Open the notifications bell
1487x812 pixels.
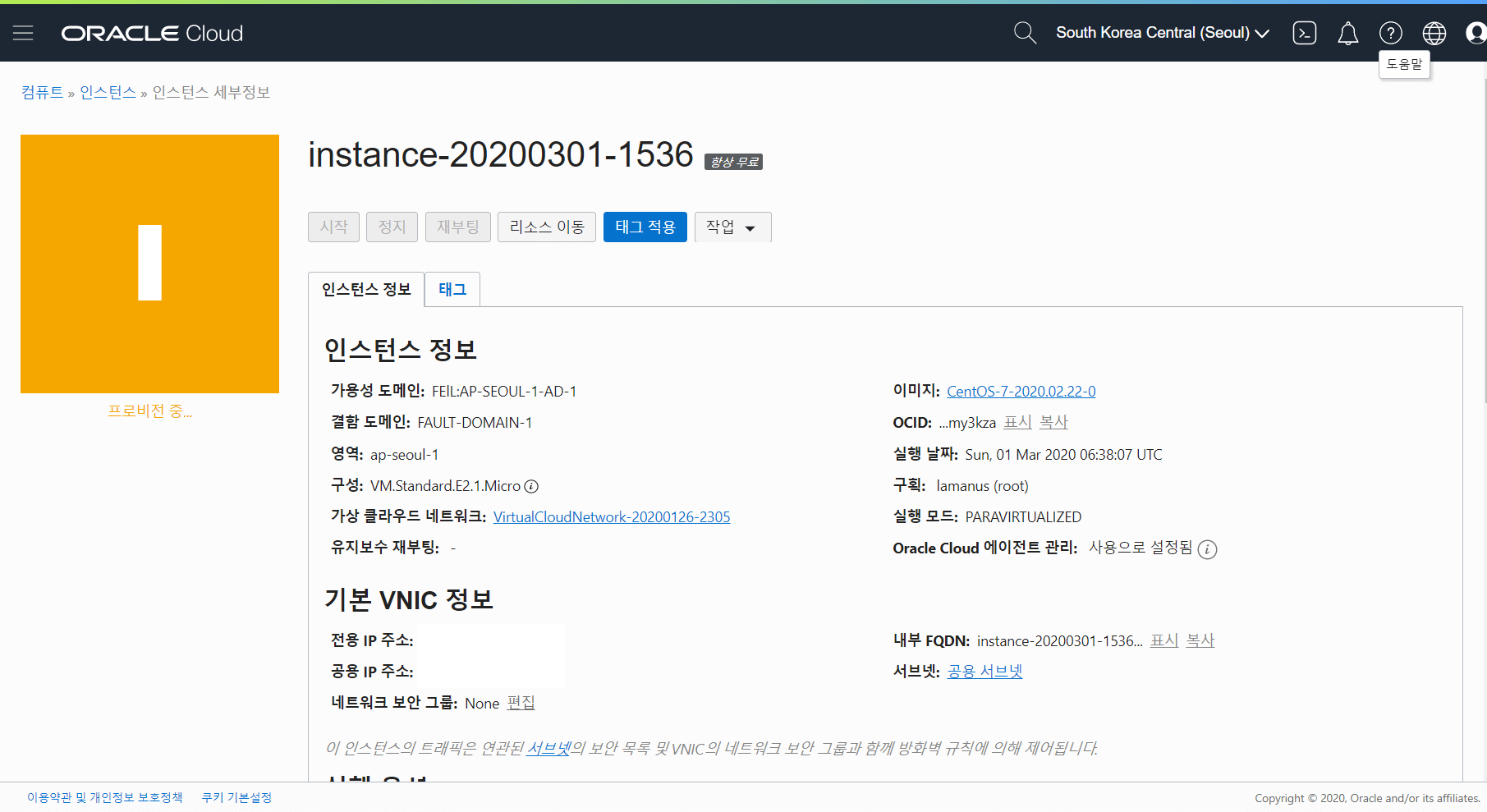coord(1347,34)
